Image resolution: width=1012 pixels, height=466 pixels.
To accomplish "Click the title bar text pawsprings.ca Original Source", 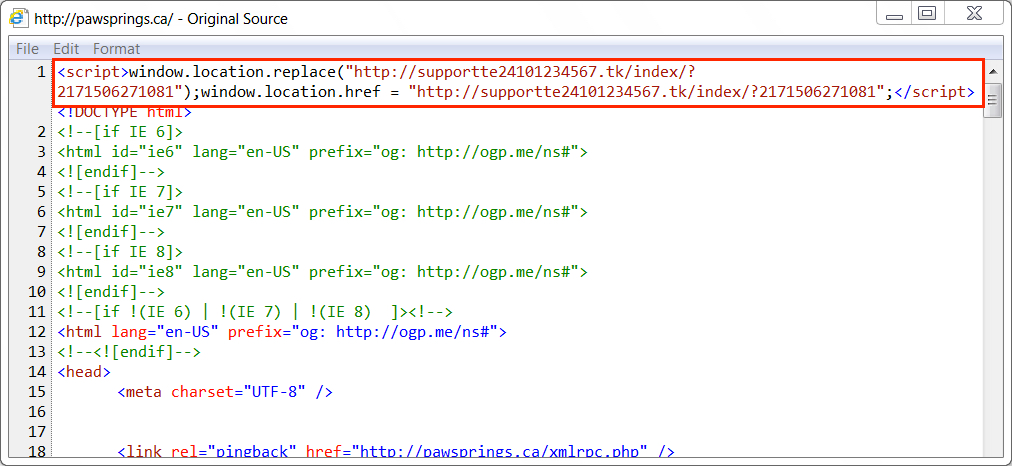I will point(161,19).
